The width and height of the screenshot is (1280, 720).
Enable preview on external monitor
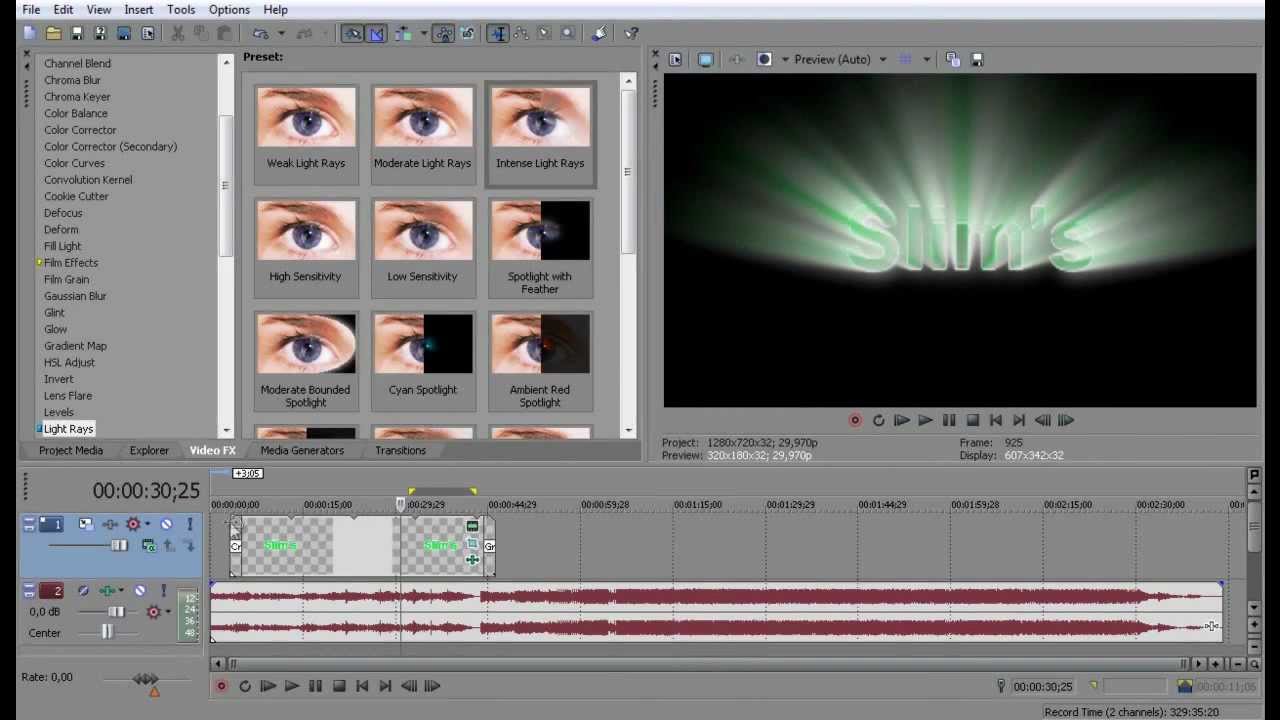(x=705, y=60)
